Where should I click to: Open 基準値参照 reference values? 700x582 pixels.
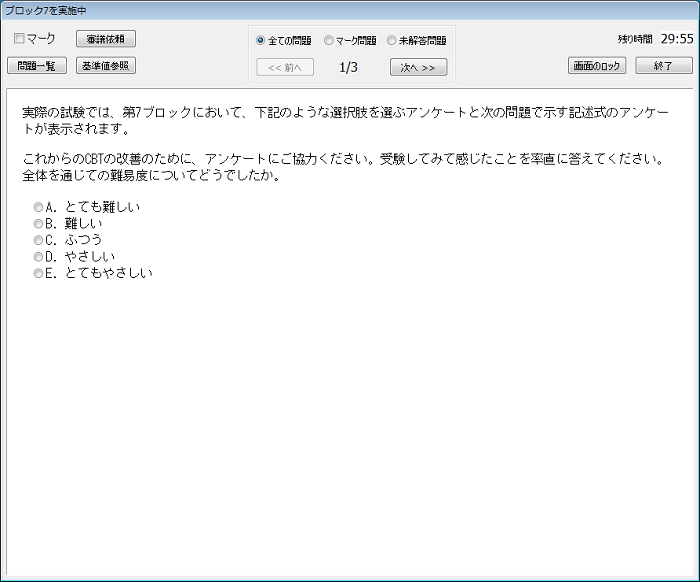point(106,66)
